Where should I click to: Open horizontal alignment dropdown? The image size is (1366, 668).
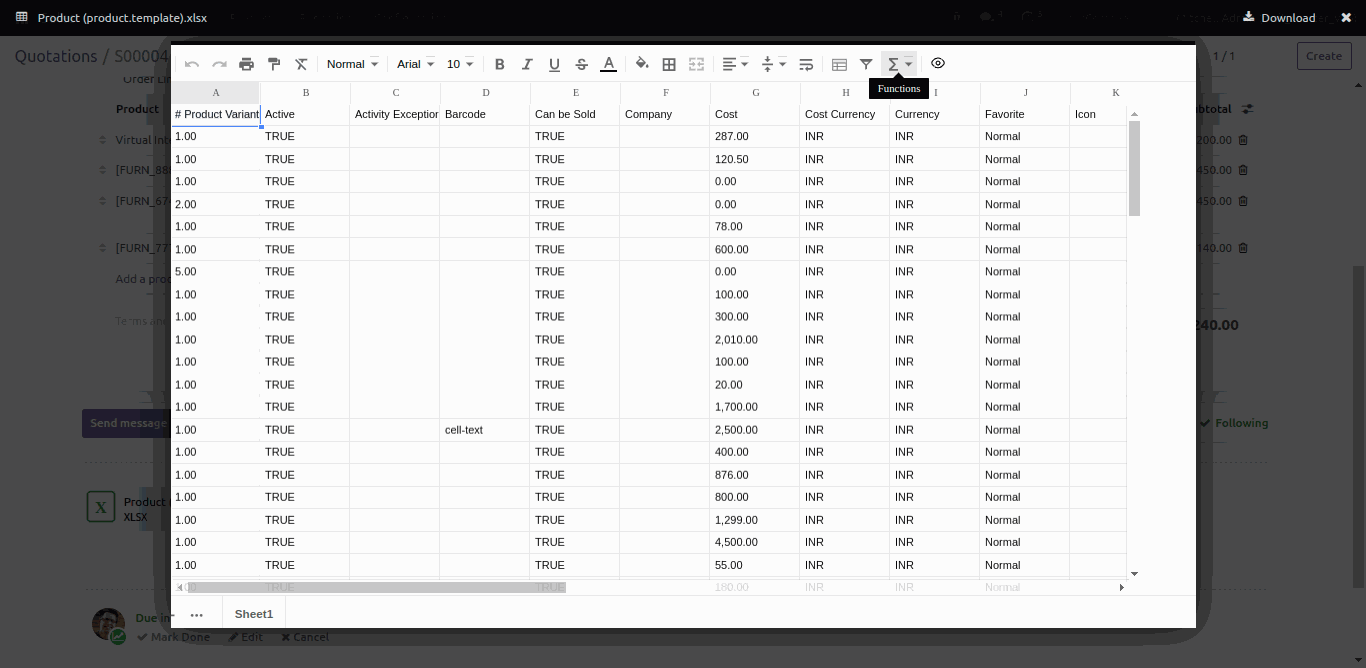(735, 64)
